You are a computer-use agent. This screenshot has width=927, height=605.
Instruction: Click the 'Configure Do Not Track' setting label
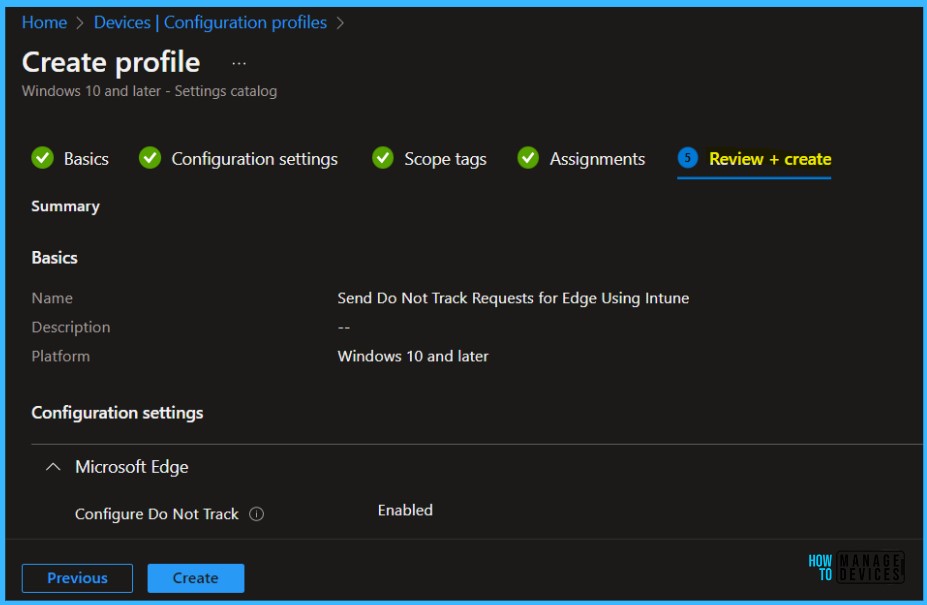click(157, 514)
